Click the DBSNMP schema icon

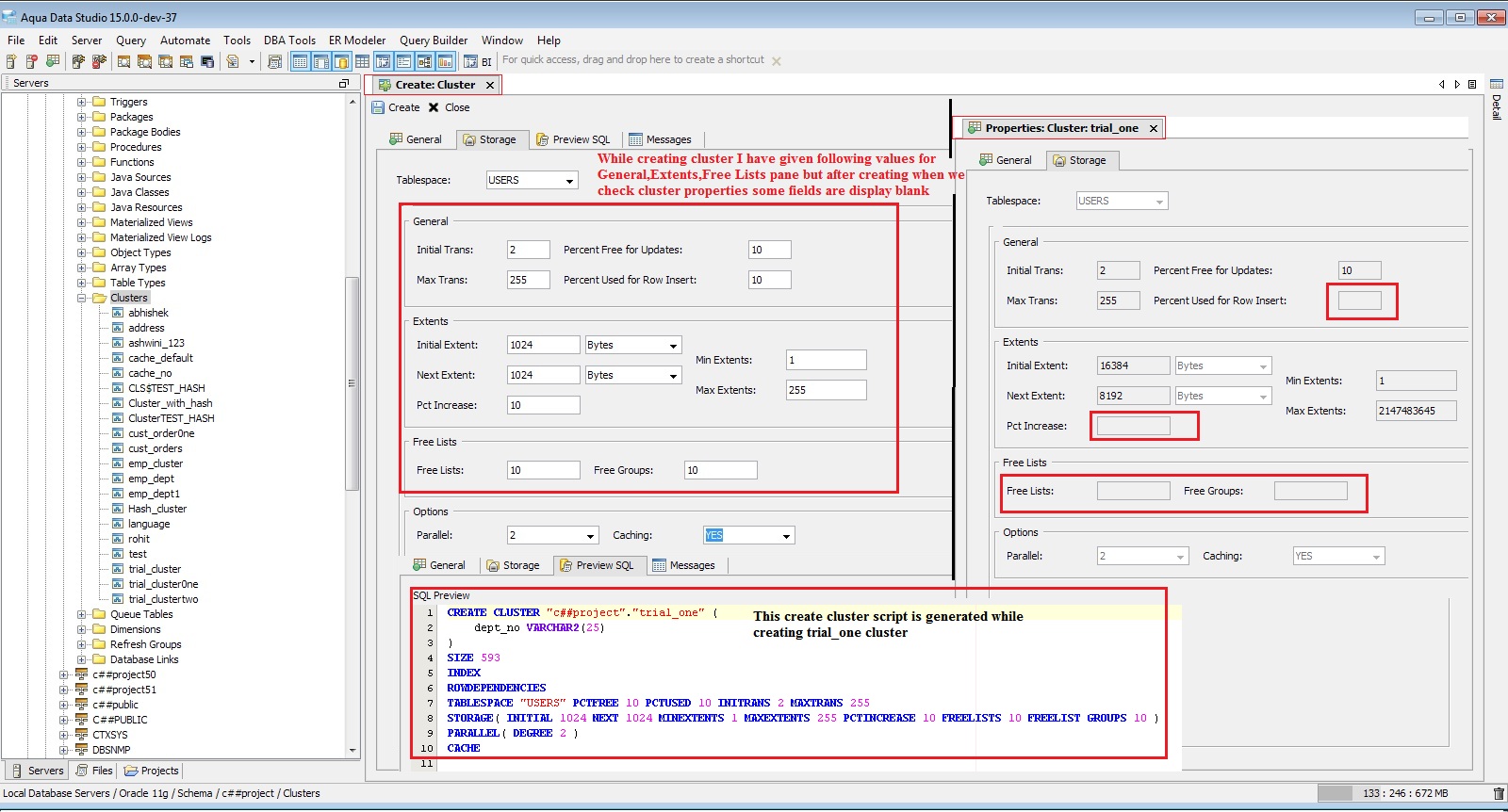pyautogui.click(x=81, y=750)
